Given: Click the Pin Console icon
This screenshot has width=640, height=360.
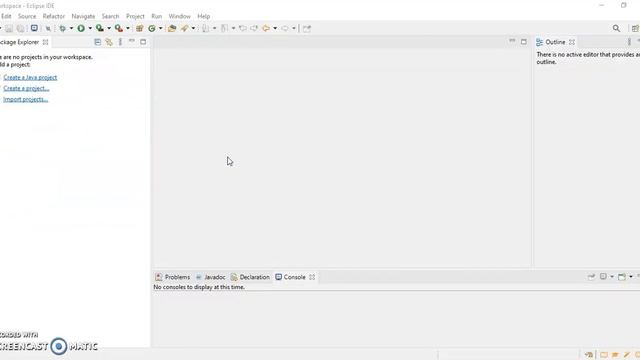Looking at the screenshot, I should click(591, 277).
